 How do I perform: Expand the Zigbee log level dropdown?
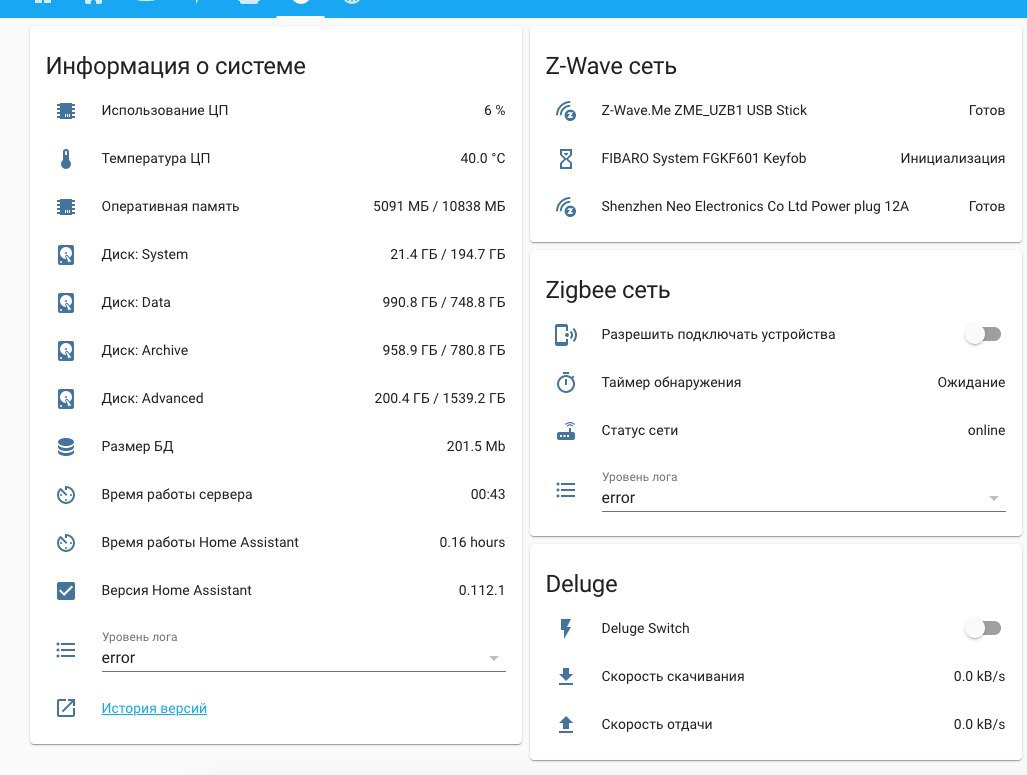pos(803,498)
